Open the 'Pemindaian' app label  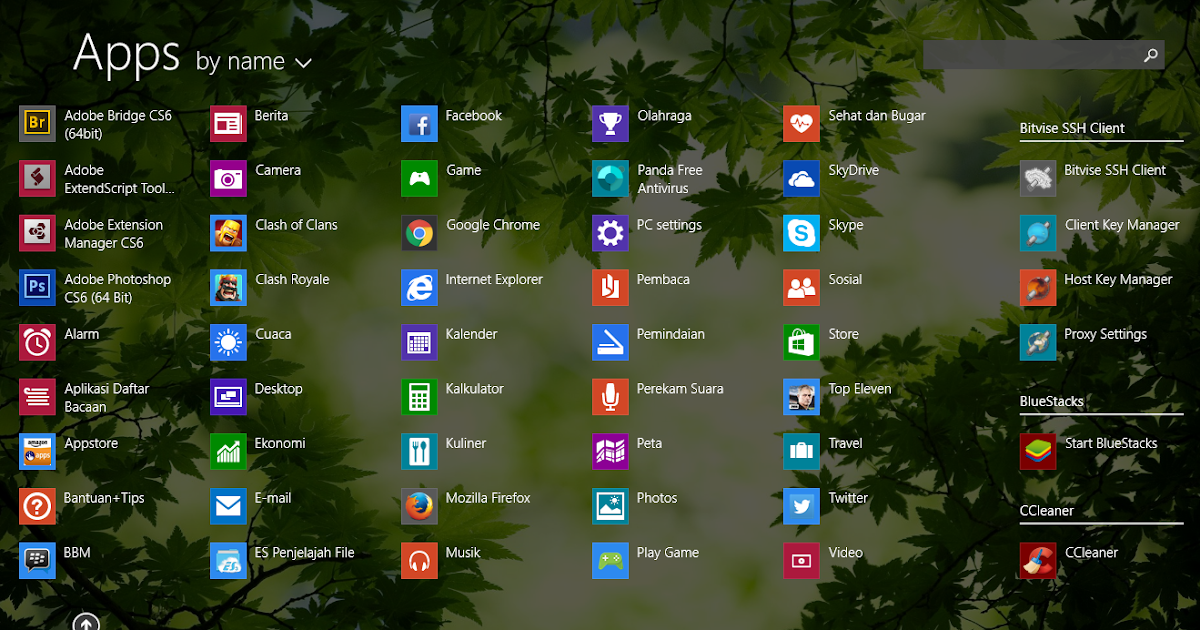click(671, 334)
